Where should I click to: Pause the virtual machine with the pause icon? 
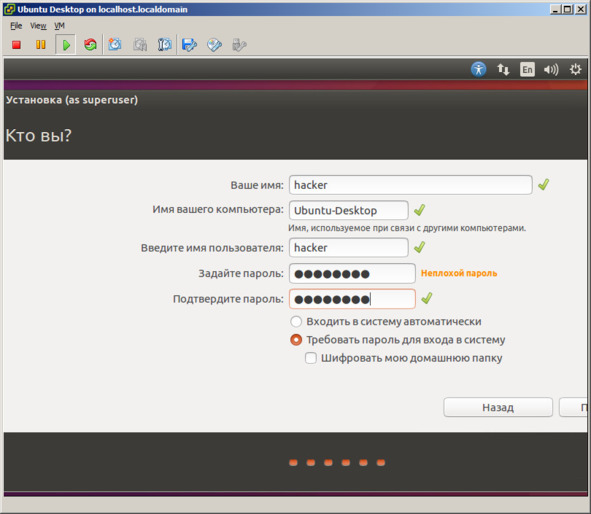41,45
